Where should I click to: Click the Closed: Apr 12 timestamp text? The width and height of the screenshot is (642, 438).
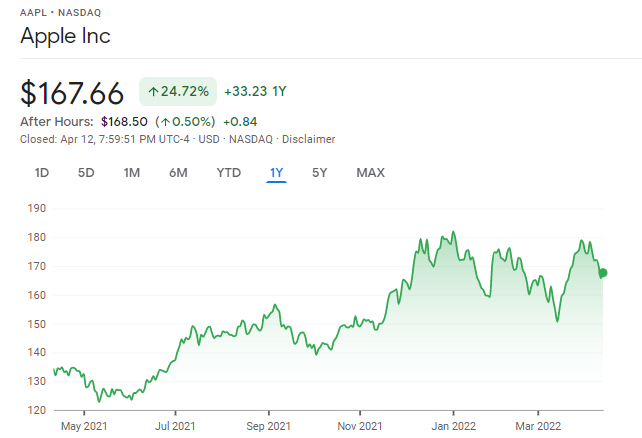point(105,140)
